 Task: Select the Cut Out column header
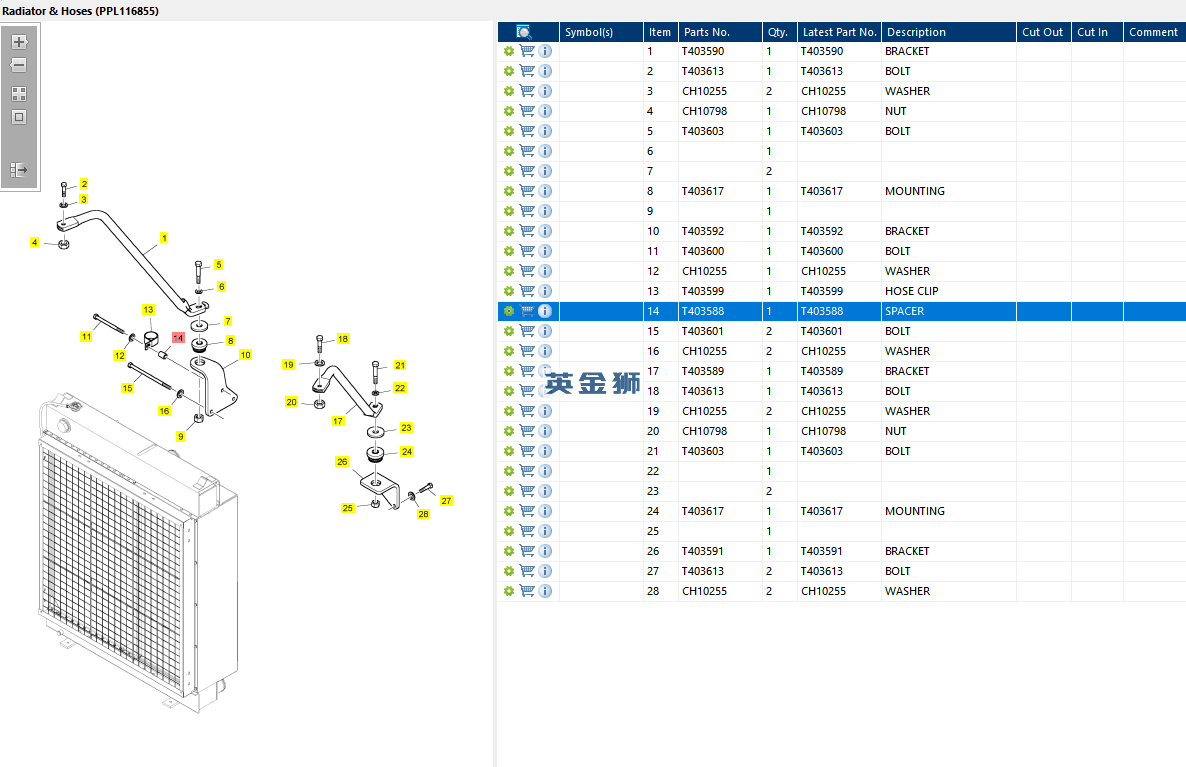click(1043, 32)
